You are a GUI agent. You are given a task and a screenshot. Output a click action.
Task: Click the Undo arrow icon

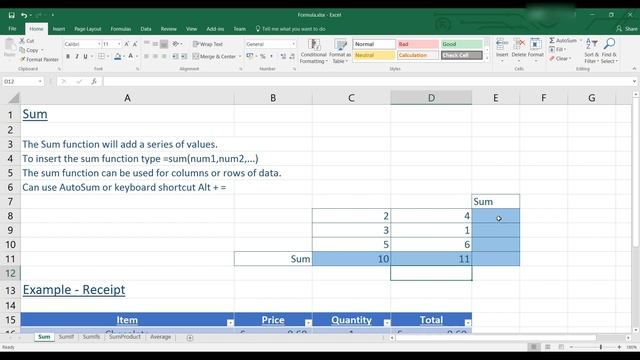pyautogui.click(x=24, y=15)
